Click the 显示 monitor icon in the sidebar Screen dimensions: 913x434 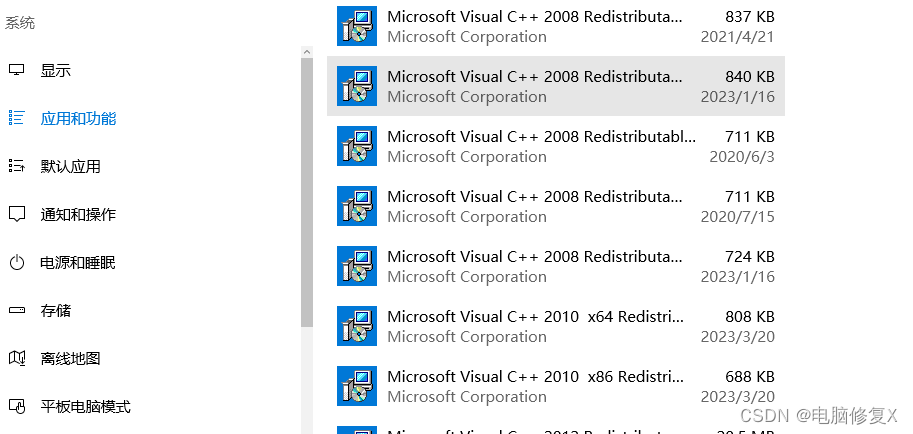[17, 70]
